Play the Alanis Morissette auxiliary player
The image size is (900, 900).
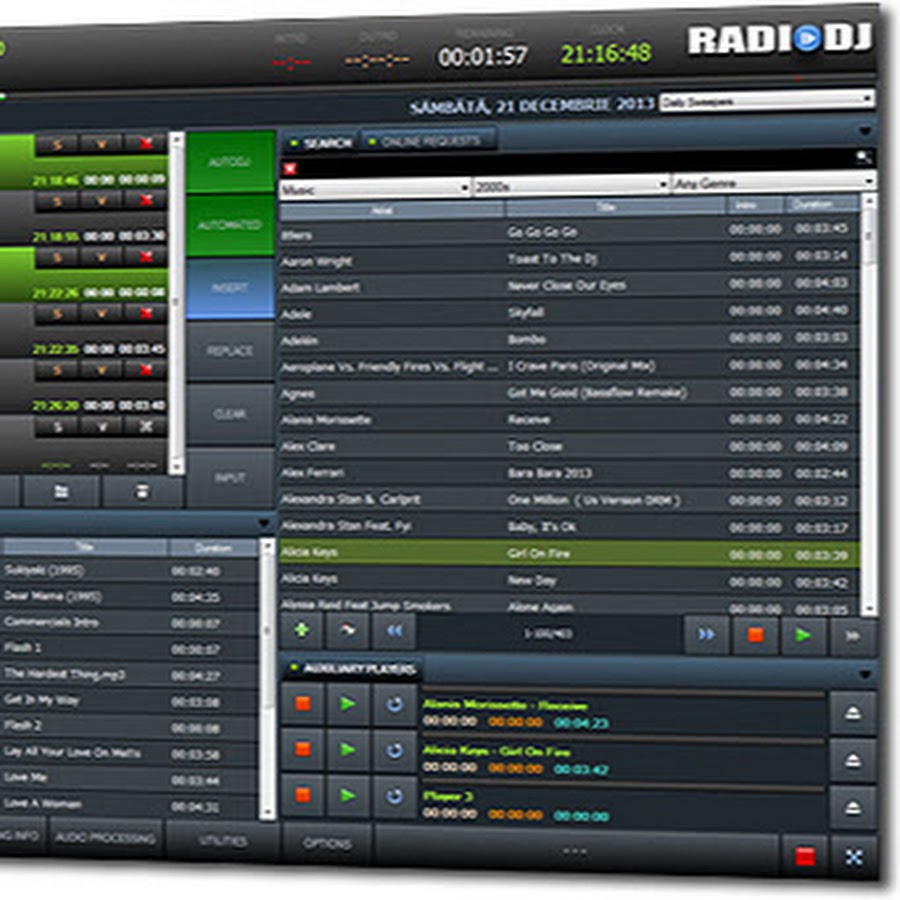347,704
